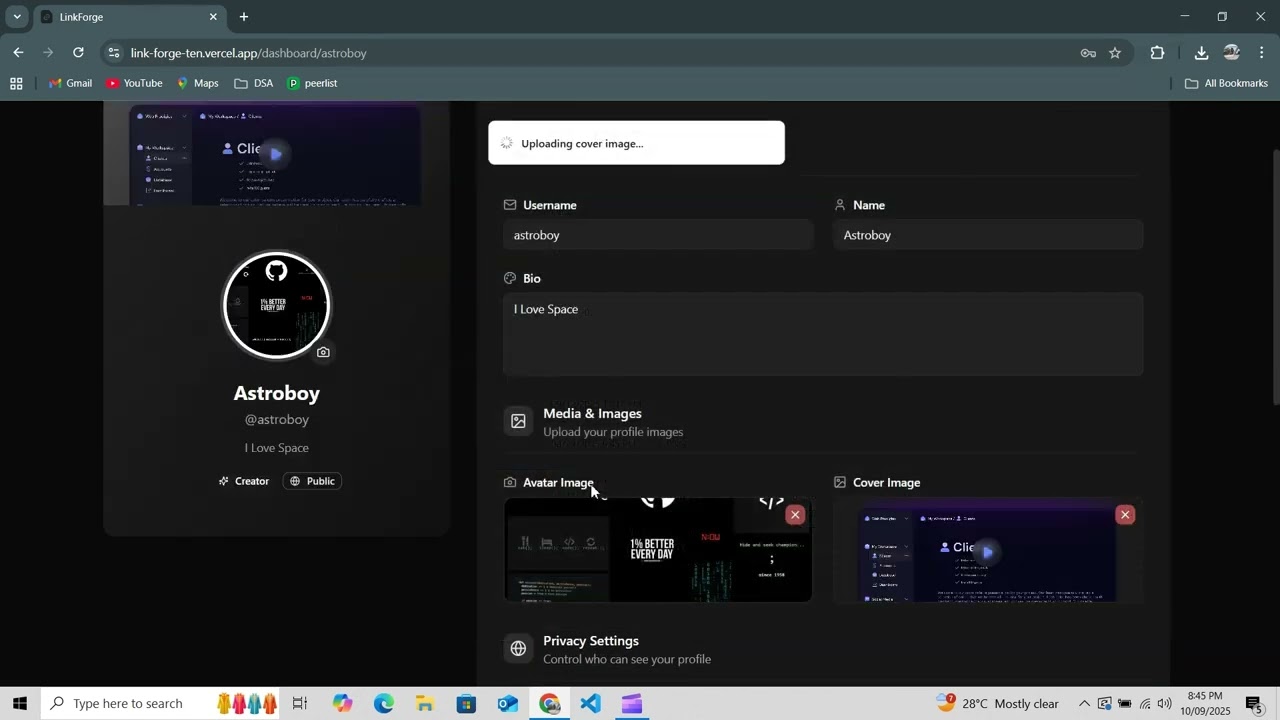Click the site information icon in address bar
The height and width of the screenshot is (720, 1280).
click(x=113, y=53)
